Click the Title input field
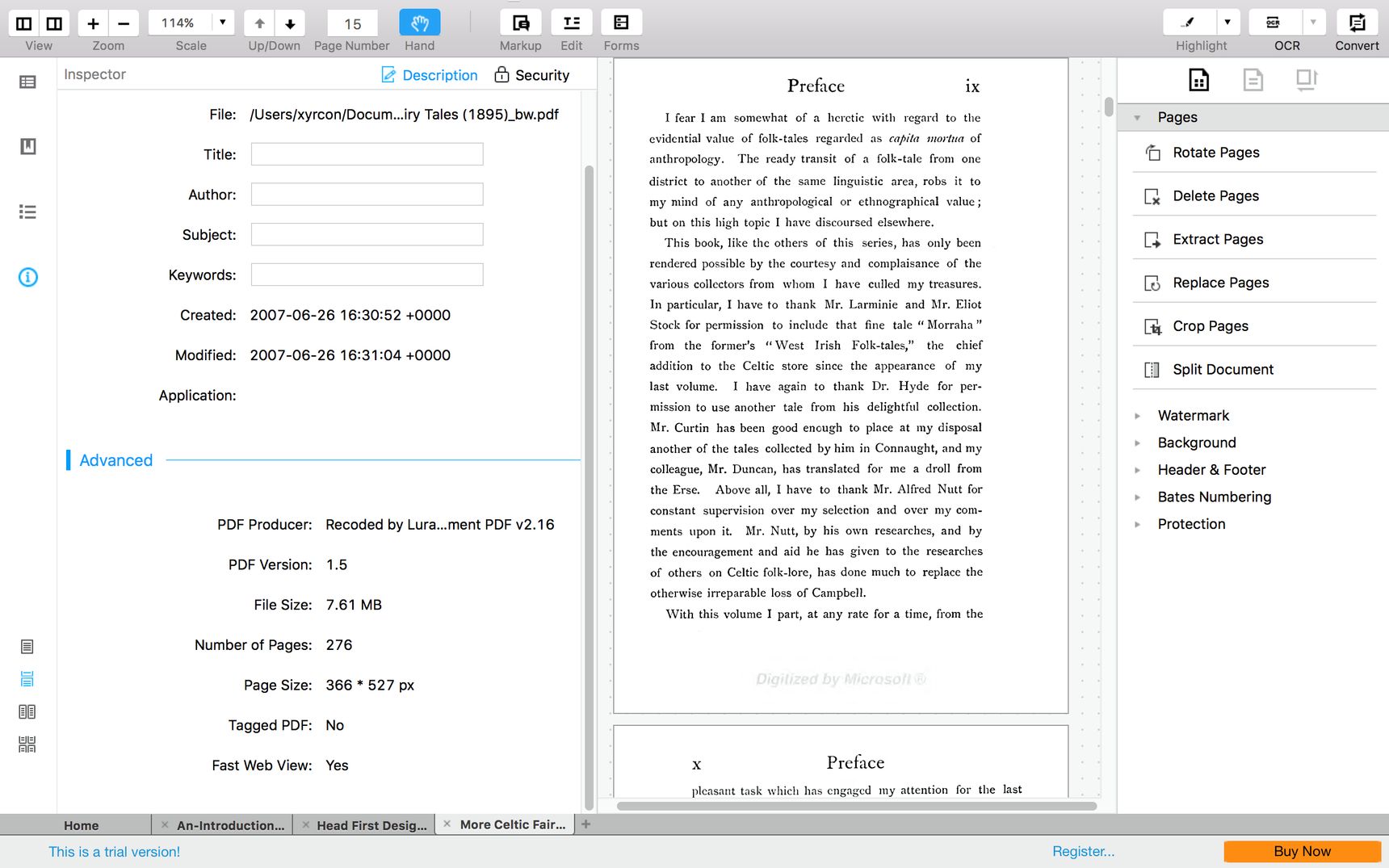Screen dimensions: 1389x868 pos(367,154)
